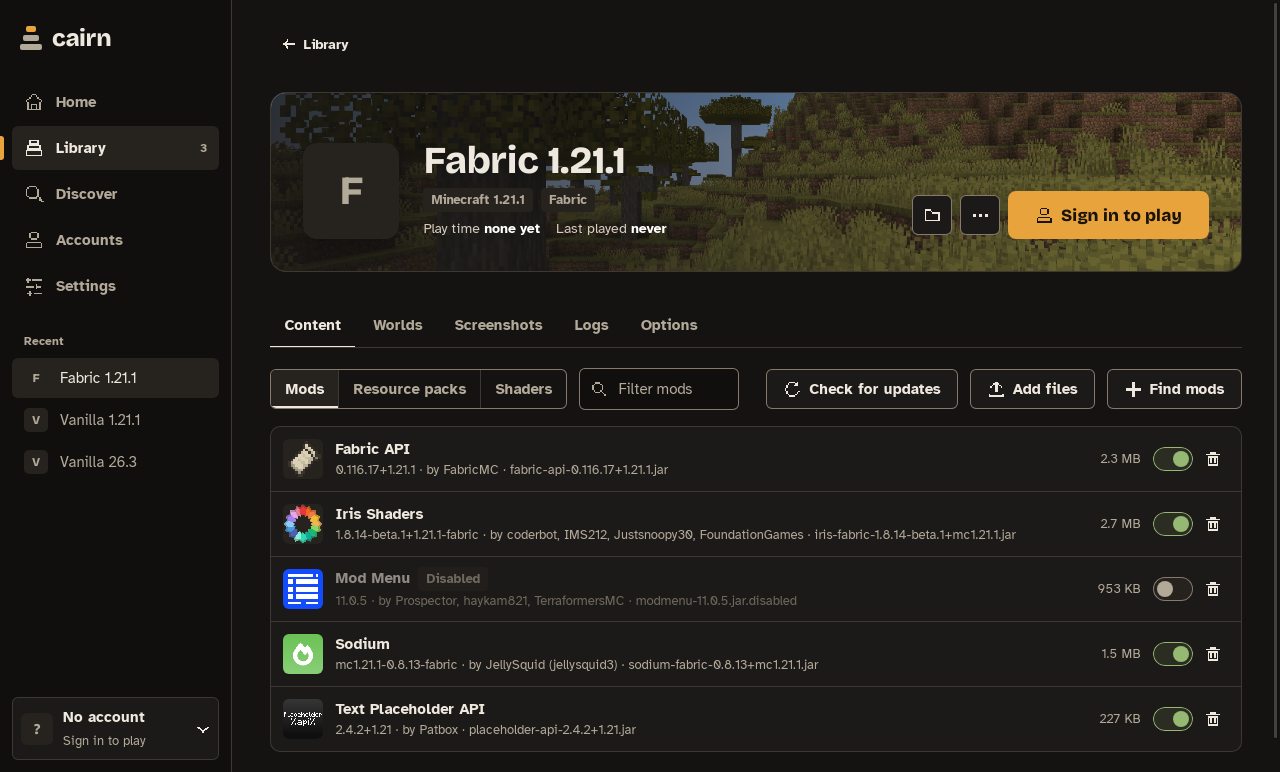
Task: Open recent instance Fabric 1.21.1
Action: tap(115, 378)
